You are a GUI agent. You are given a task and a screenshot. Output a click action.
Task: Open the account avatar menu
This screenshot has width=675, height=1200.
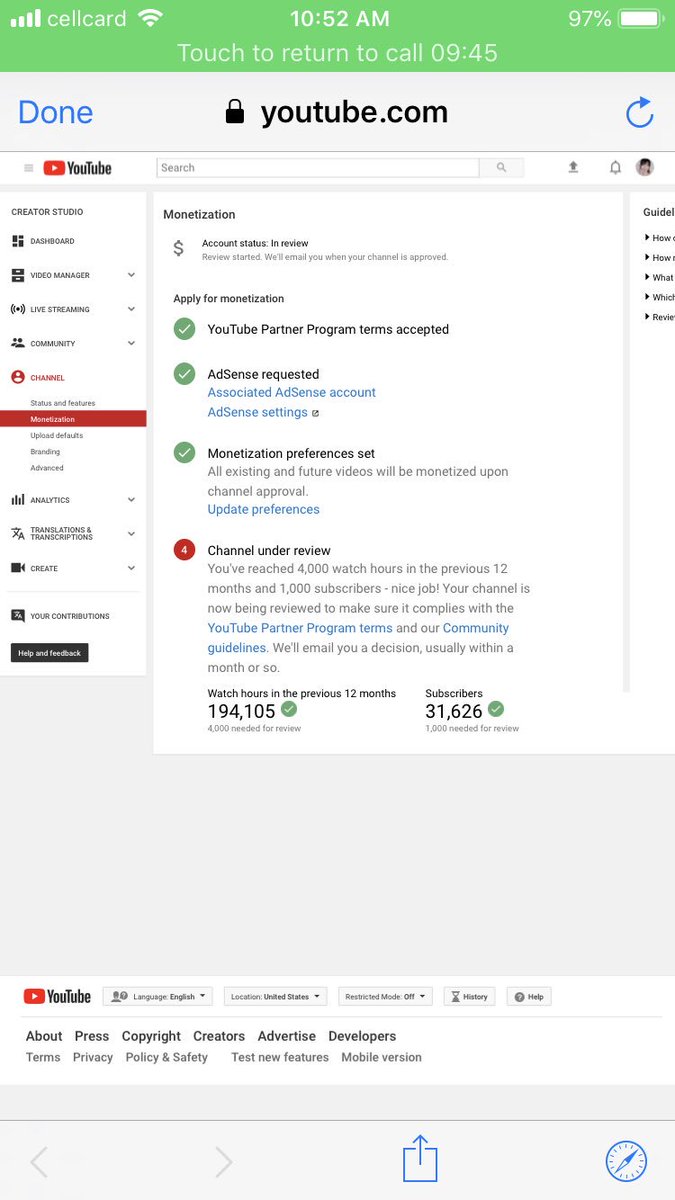645,167
